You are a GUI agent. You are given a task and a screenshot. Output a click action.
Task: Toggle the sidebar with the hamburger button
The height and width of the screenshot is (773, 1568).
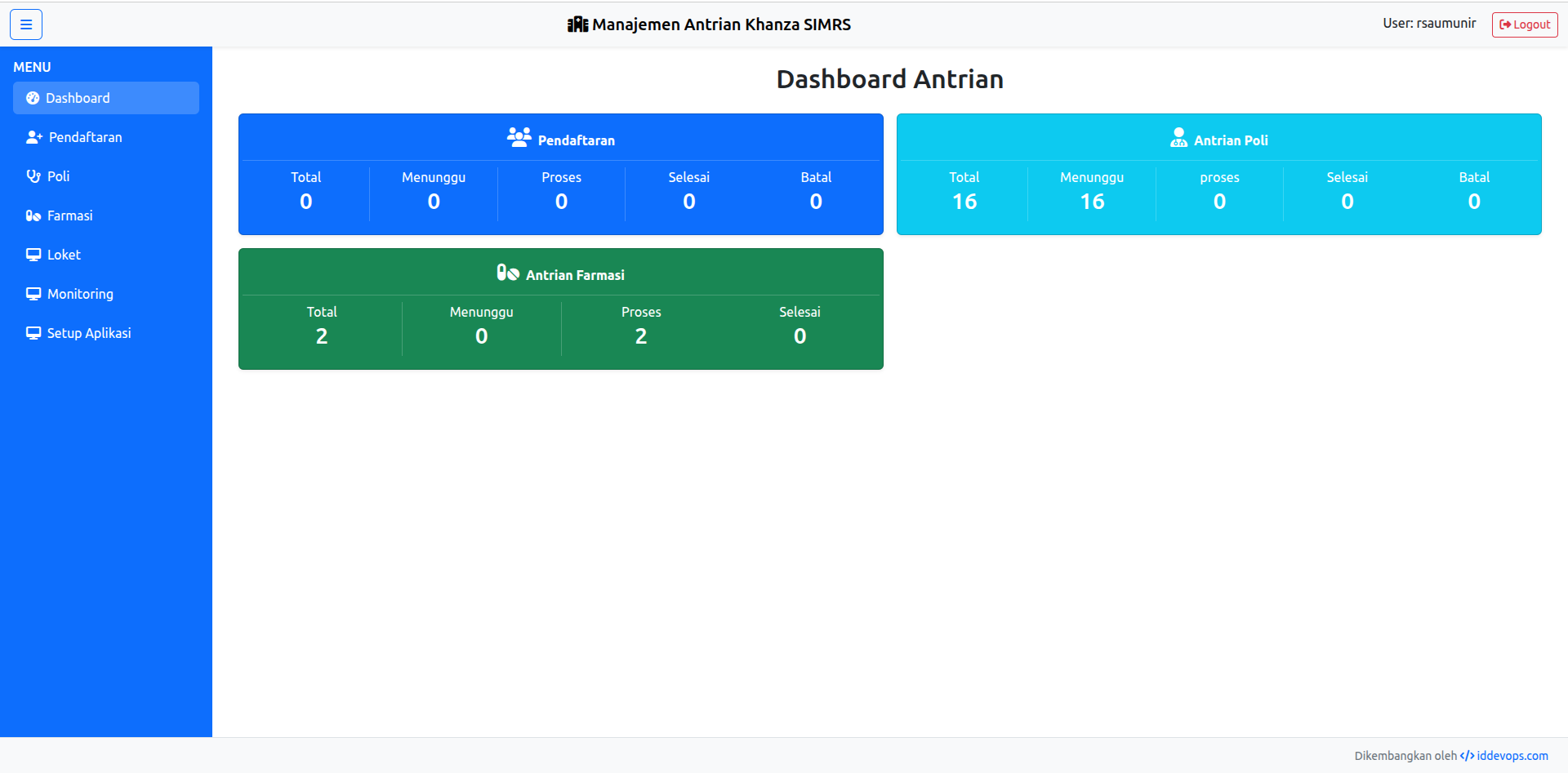[x=26, y=24]
